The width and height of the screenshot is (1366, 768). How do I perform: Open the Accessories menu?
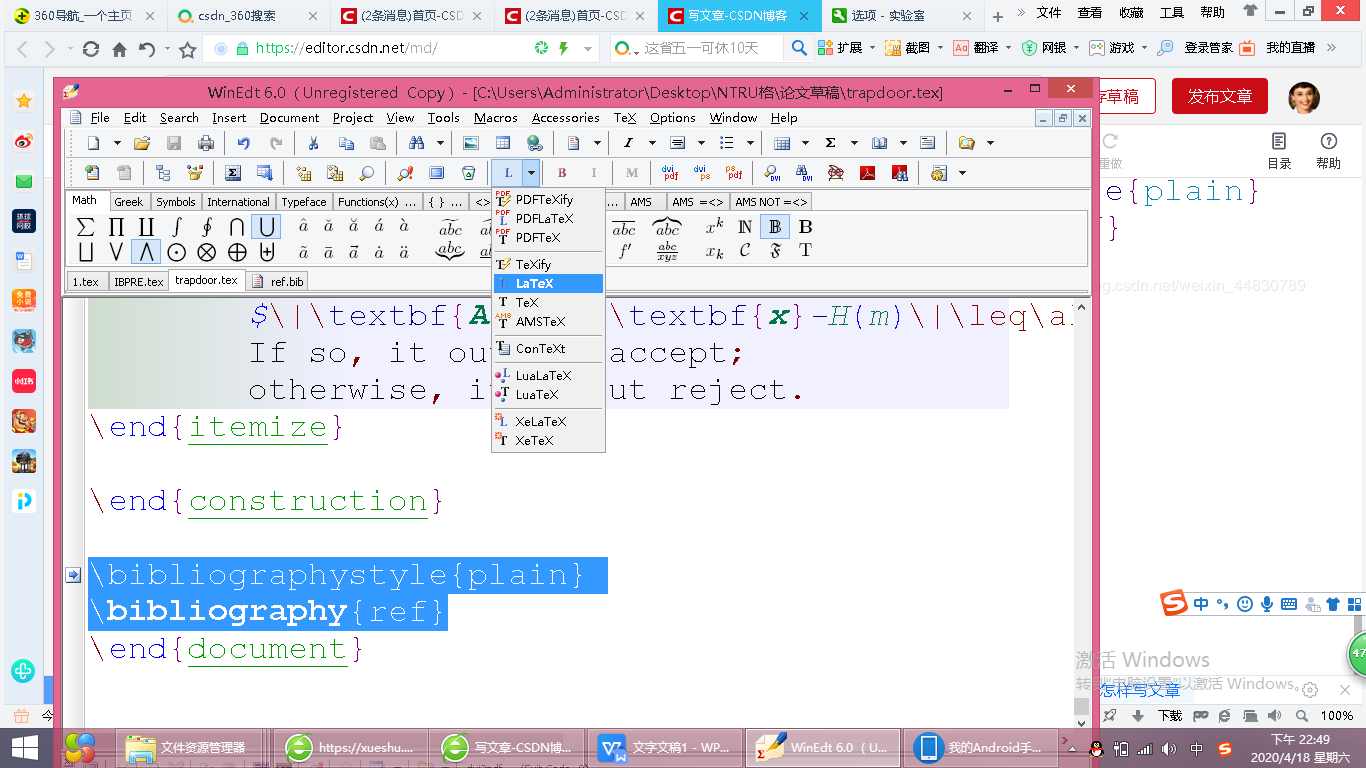(565, 117)
